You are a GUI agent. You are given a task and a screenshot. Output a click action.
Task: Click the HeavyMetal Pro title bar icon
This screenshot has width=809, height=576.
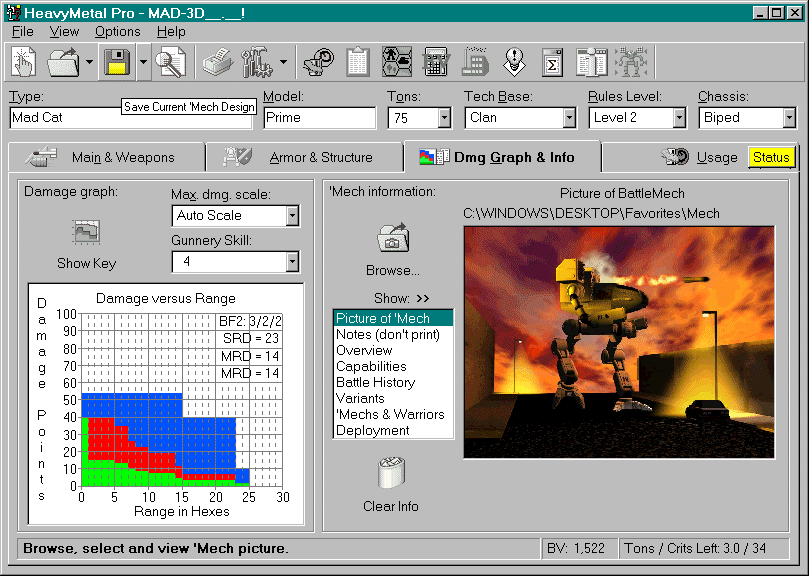(13, 13)
